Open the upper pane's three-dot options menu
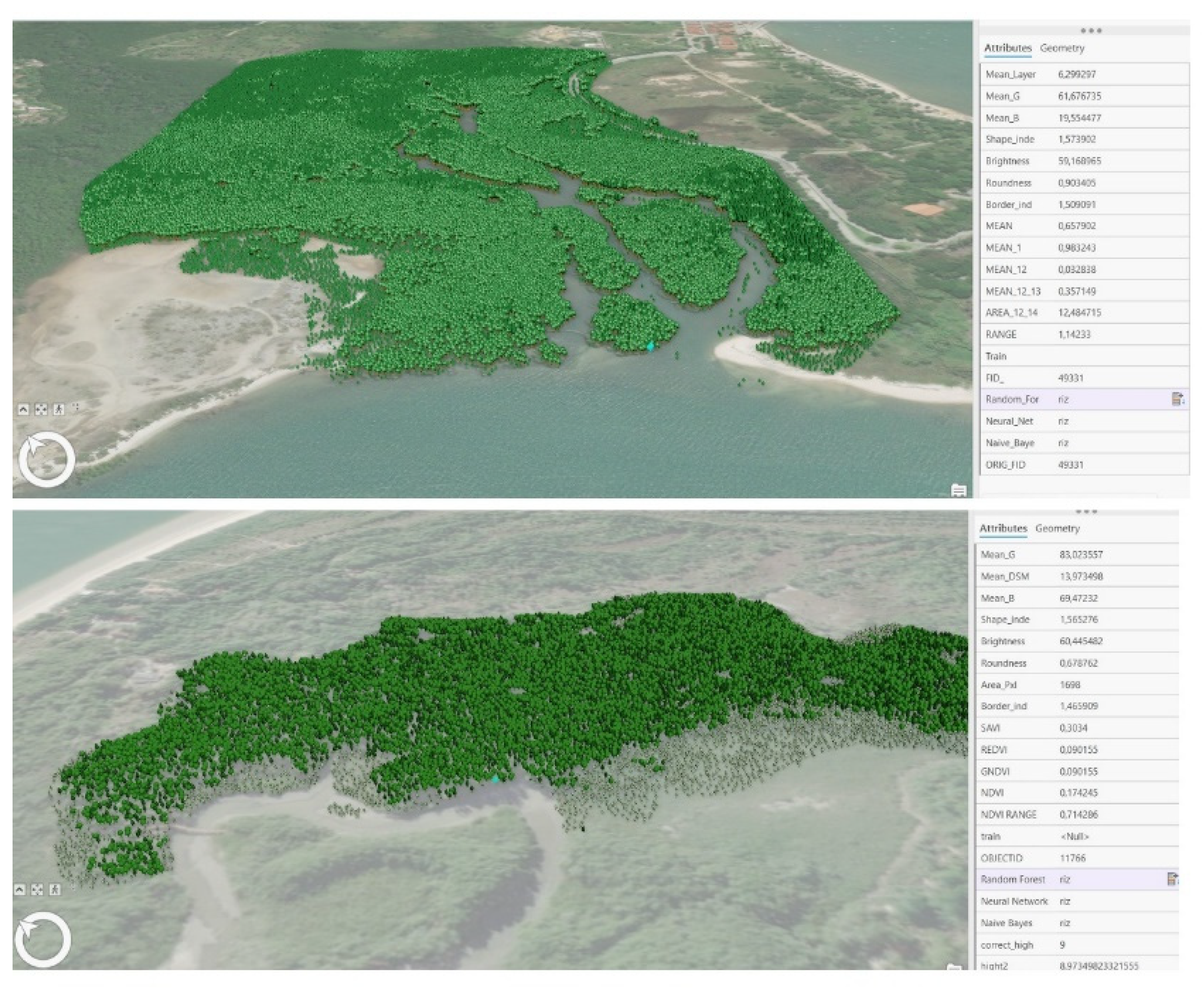 coord(1091,31)
